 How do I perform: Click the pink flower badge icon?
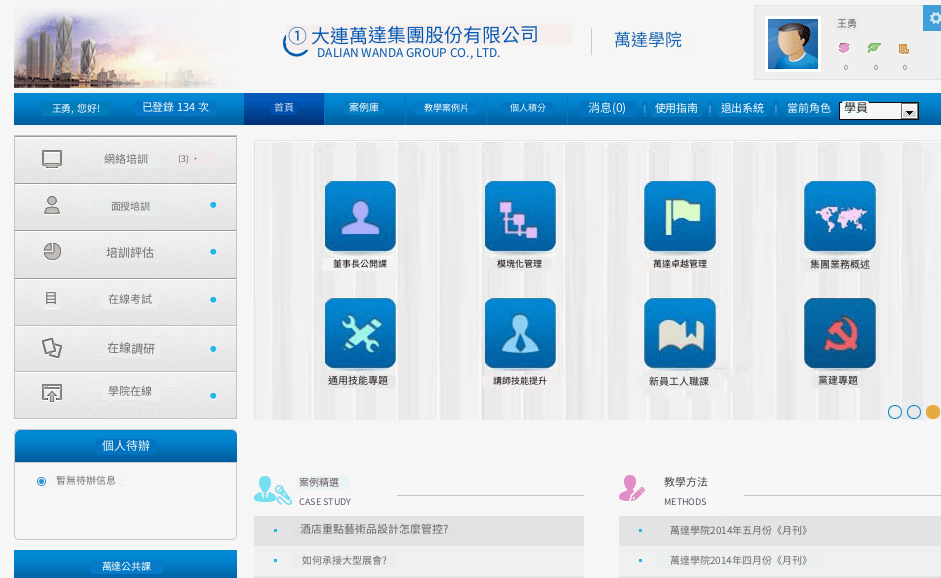pos(844,48)
